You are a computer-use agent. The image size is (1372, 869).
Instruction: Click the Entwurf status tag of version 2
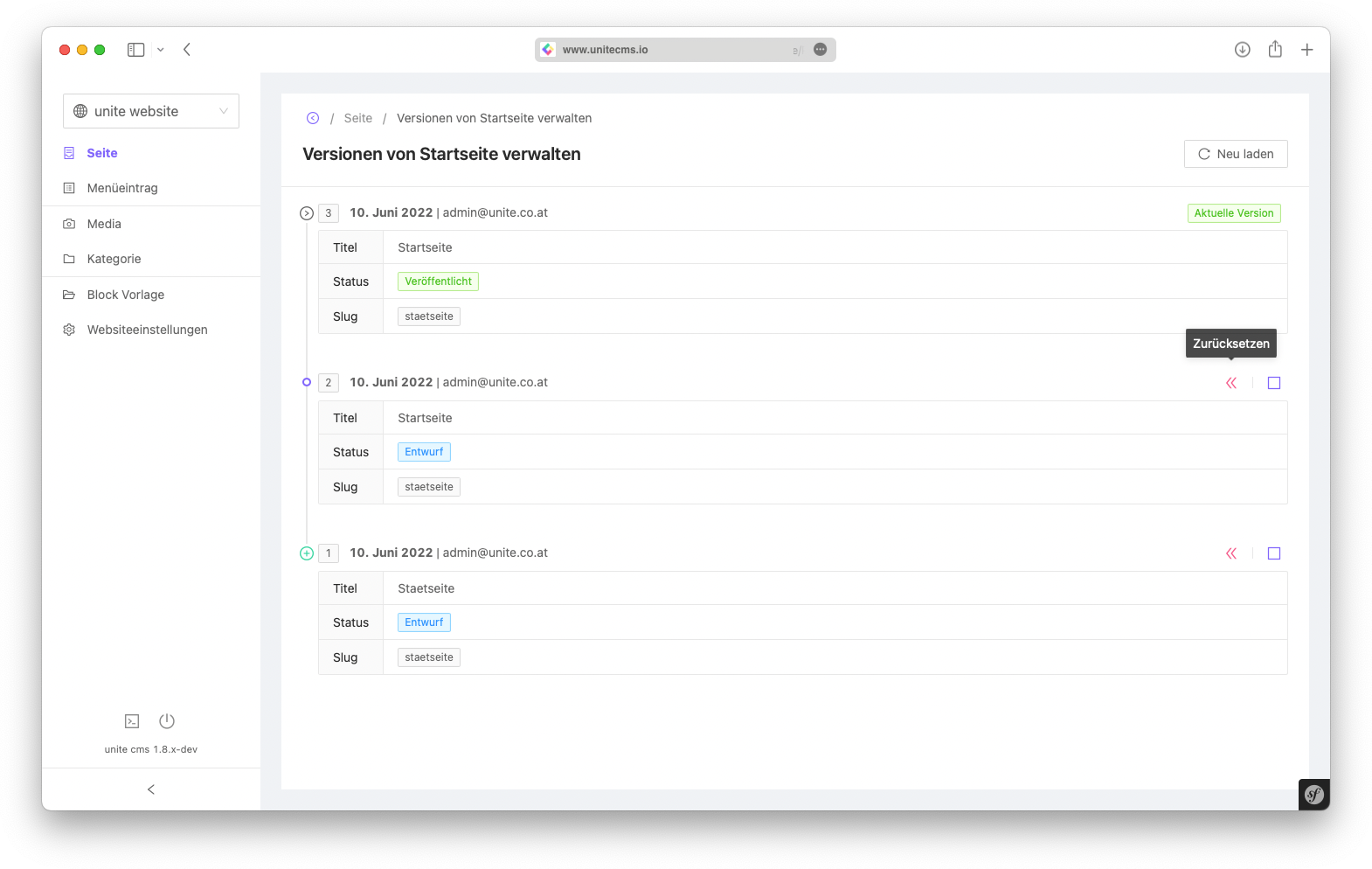(424, 452)
